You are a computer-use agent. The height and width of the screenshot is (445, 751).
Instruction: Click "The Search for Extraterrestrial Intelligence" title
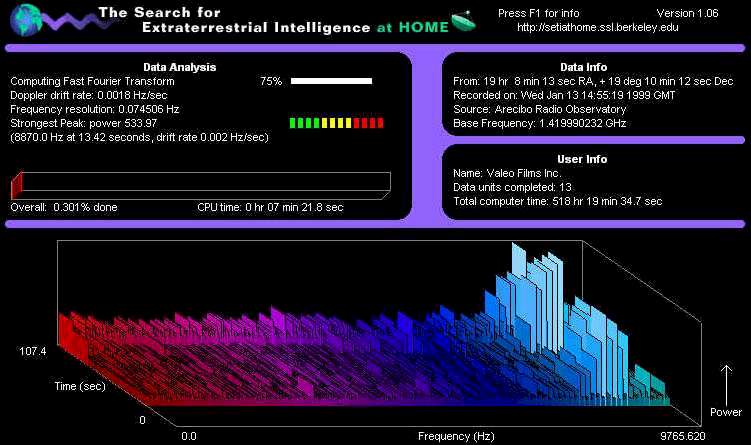click(x=234, y=20)
